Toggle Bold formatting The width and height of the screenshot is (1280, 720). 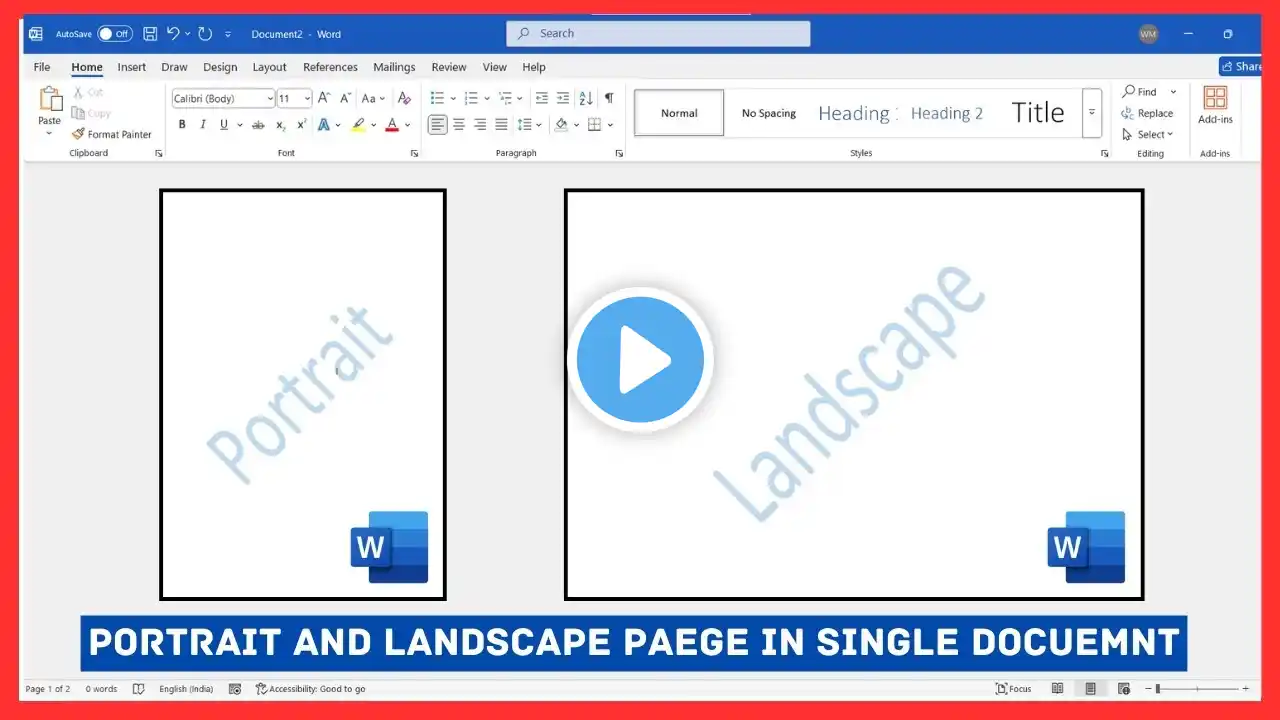[x=182, y=125]
